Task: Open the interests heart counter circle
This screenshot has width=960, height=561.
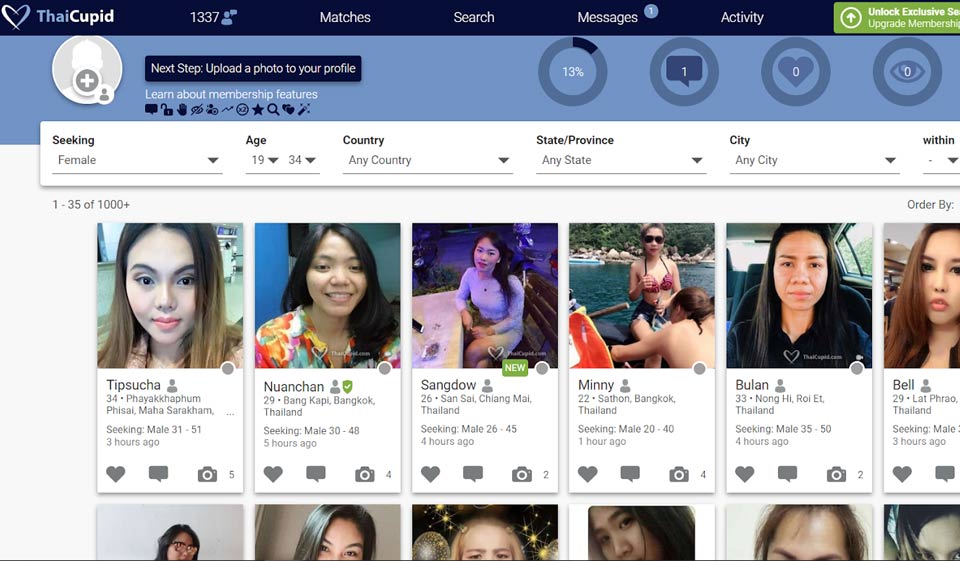Action: tap(795, 72)
